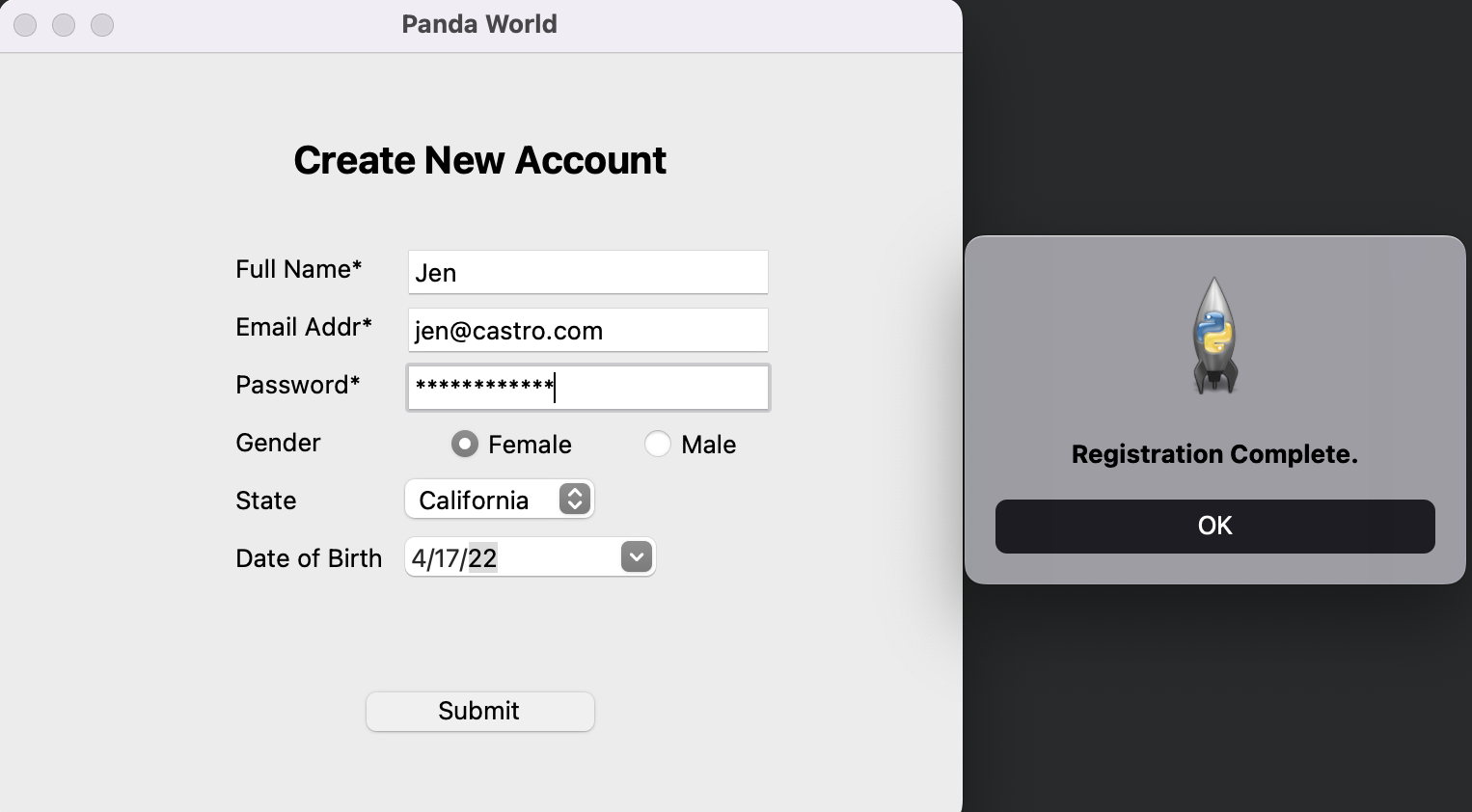
Task: Open the State dropdown showing California
Action: (500, 500)
